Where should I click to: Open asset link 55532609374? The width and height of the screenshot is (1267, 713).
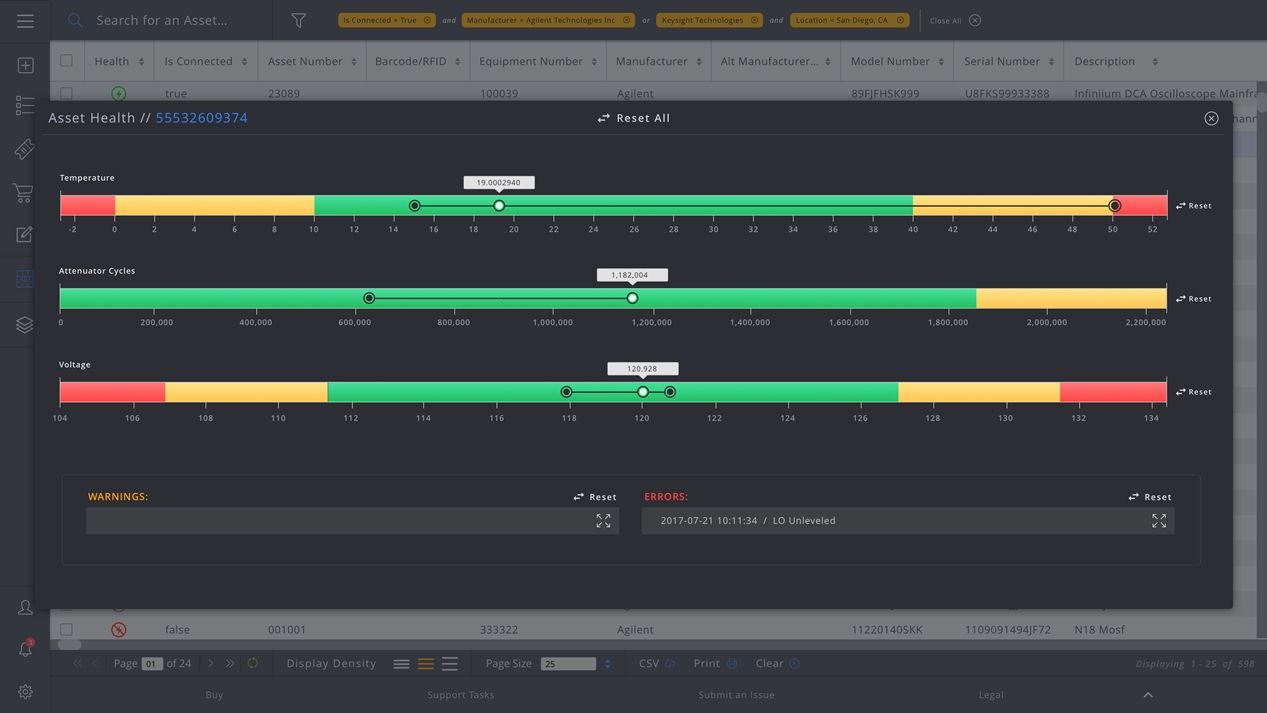tap(201, 118)
